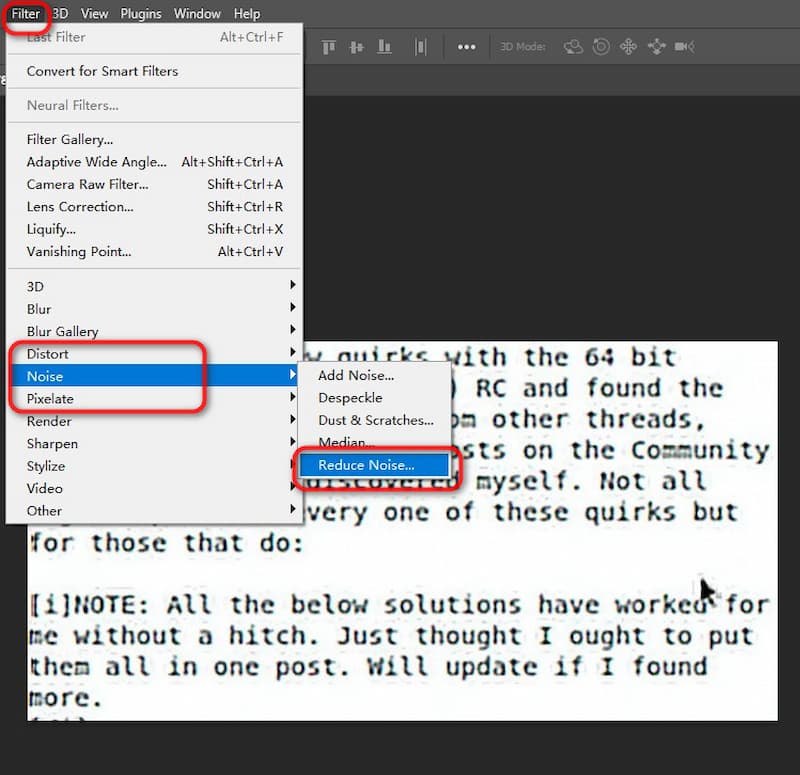Viewport: 800px width, 775px height.
Task: Click the Align top edges icon
Action: 328,47
